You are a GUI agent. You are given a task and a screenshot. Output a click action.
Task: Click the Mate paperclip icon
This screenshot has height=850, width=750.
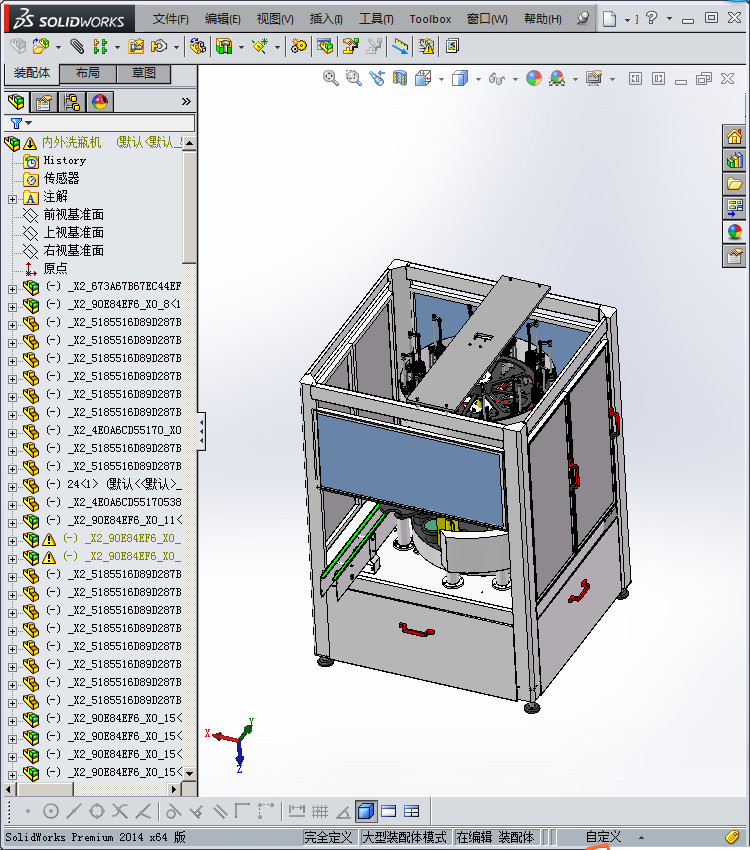[x=77, y=47]
